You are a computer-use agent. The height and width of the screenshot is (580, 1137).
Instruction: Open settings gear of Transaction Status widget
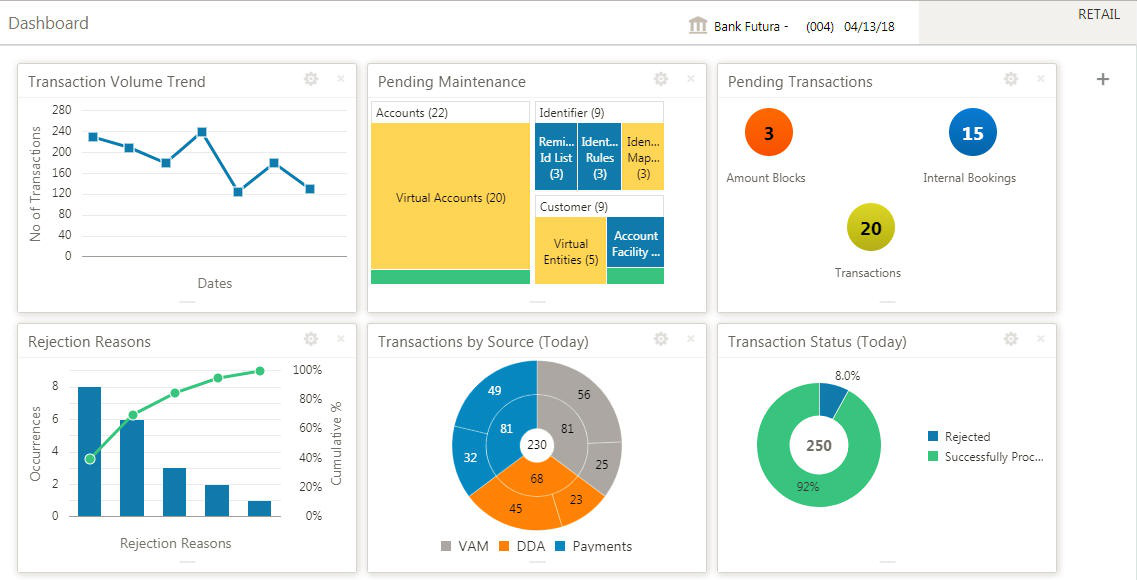pos(1011,339)
